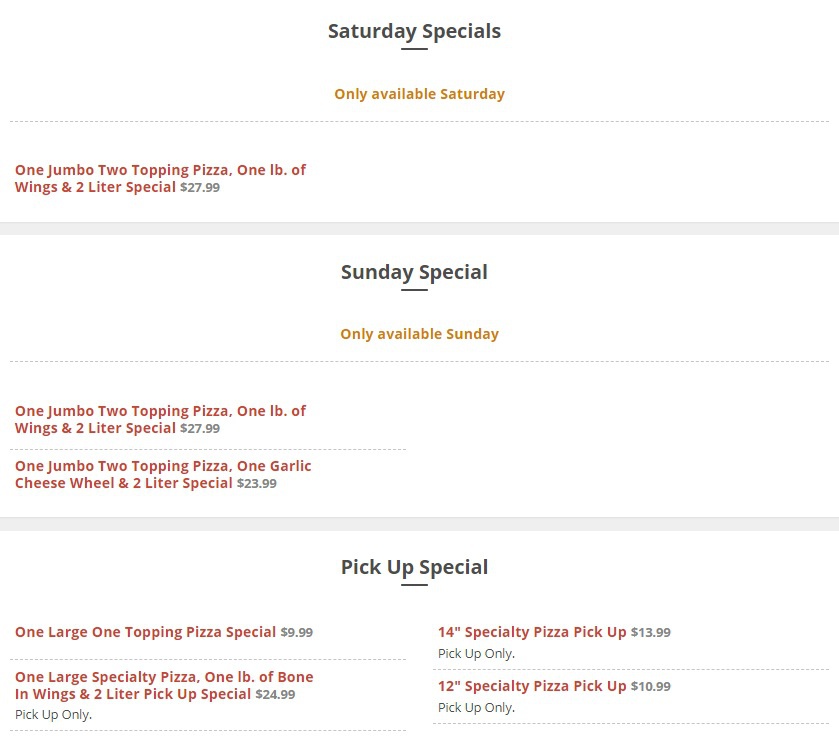Click the $13.99 price for the 14" pizza

coord(651,633)
